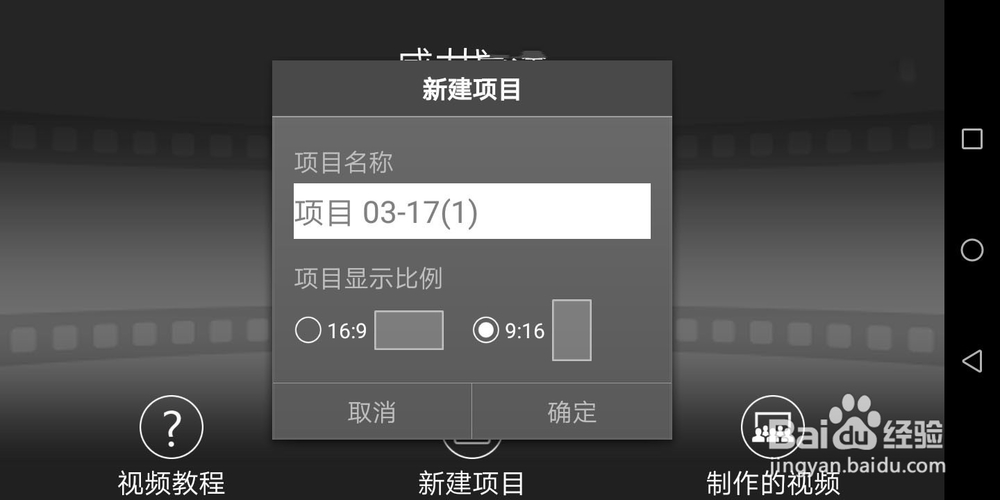Image resolution: width=1000 pixels, height=500 pixels.
Task: Focus the project name input field
Action: coord(472,211)
